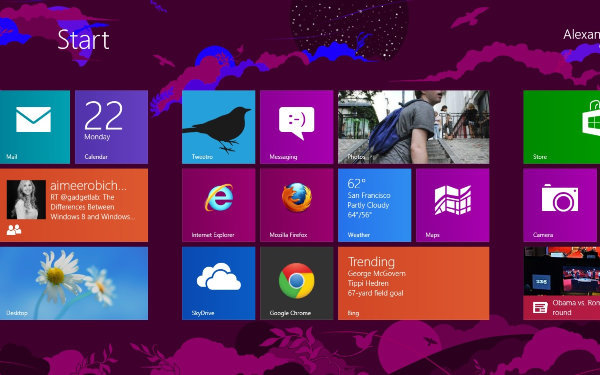Click the Alexan... user account name
The width and height of the screenshot is (600, 375).
tap(581, 34)
